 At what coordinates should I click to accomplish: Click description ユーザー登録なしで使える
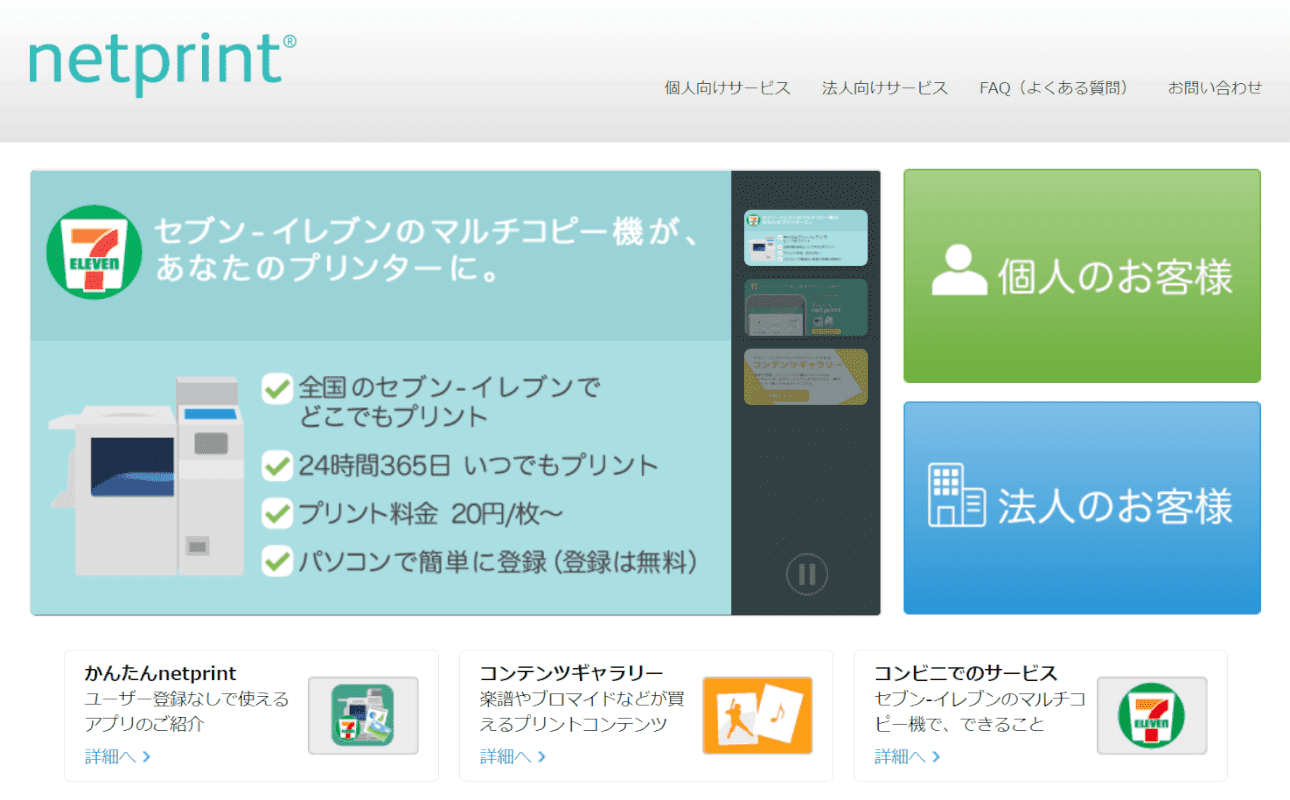pos(187,699)
